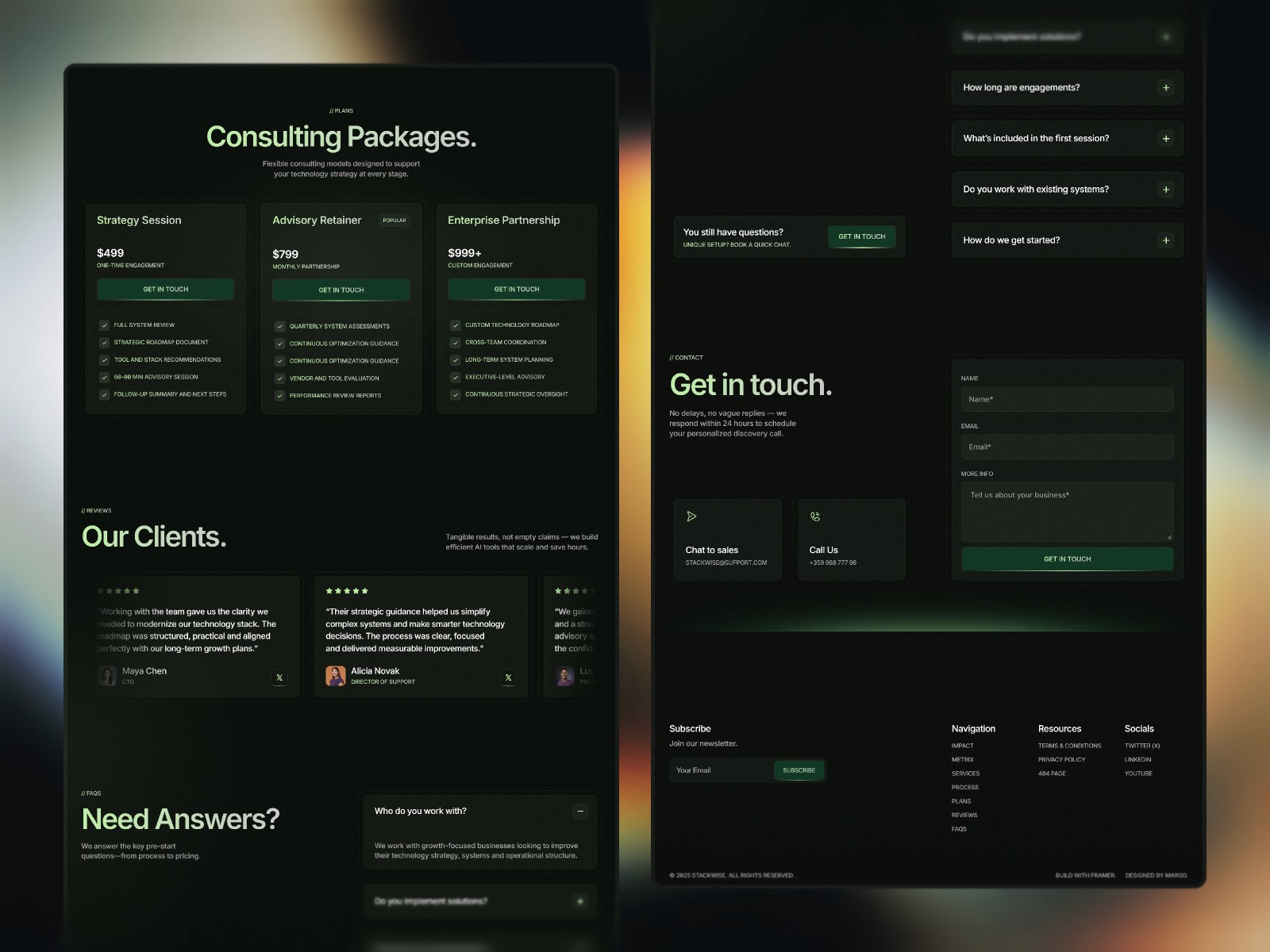1270x952 pixels.
Task: Click checkmark beside Custom Technology Roadmap
Action: click(x=456, y=325)
